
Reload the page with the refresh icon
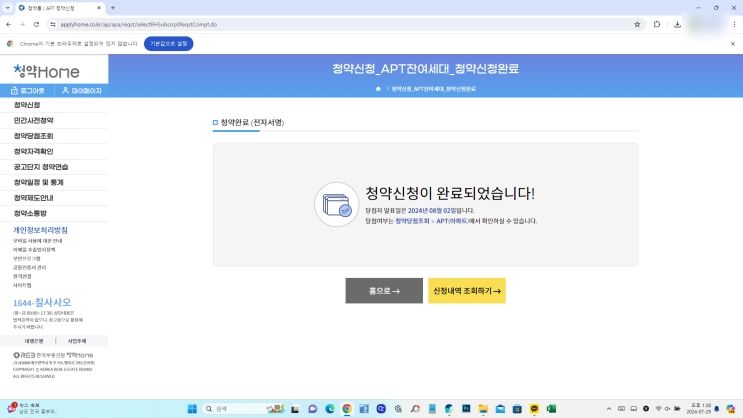tap(36, 25)
